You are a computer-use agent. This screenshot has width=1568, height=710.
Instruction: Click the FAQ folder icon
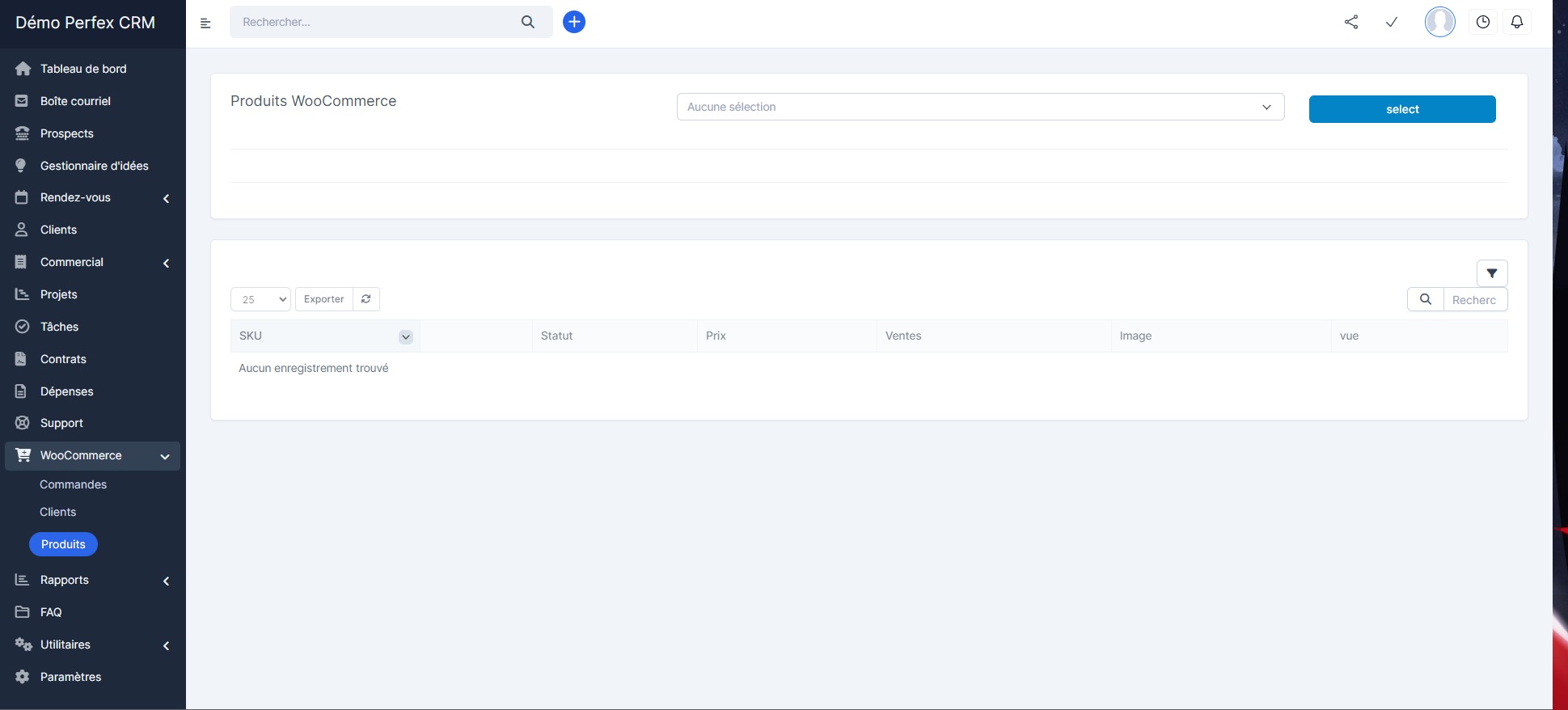(x=22, y=612)
